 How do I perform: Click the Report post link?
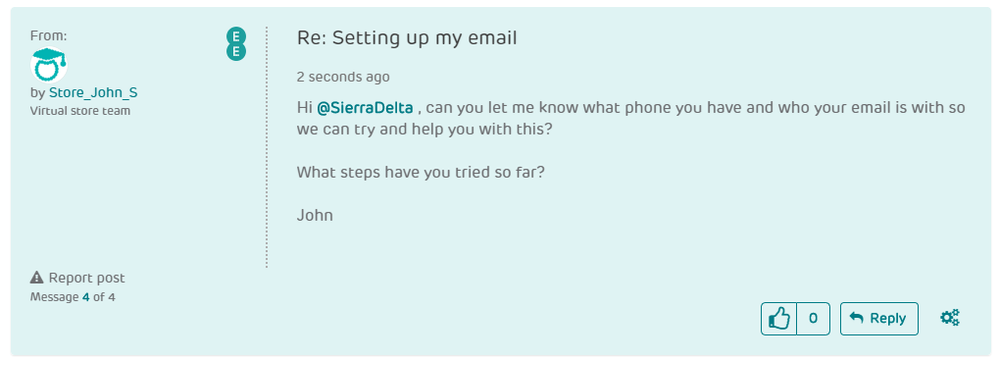pyautogui.click(x=87, y=277)
